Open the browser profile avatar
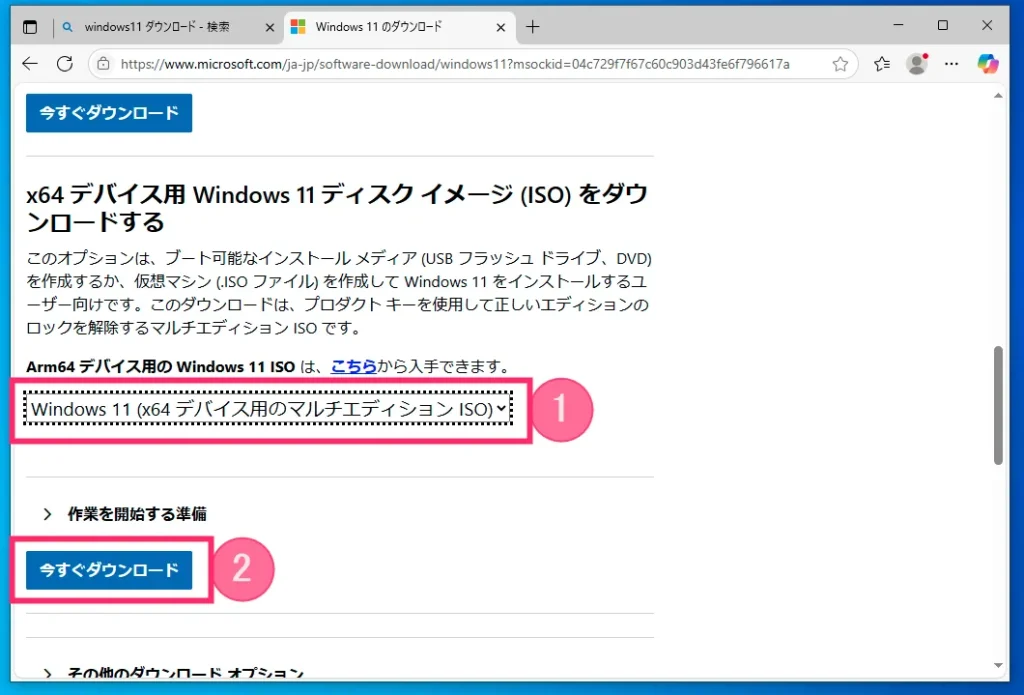 917,63
